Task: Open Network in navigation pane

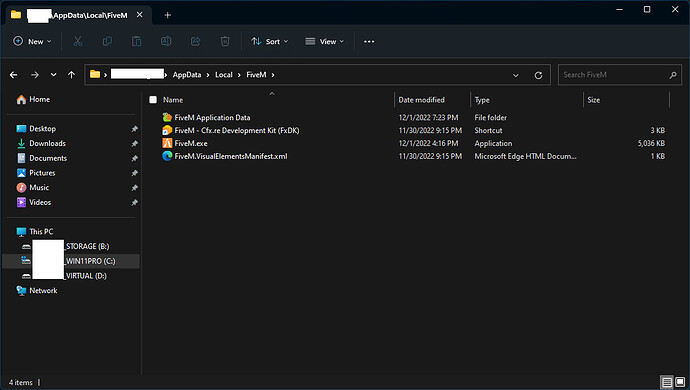Action: pos(43,291)
